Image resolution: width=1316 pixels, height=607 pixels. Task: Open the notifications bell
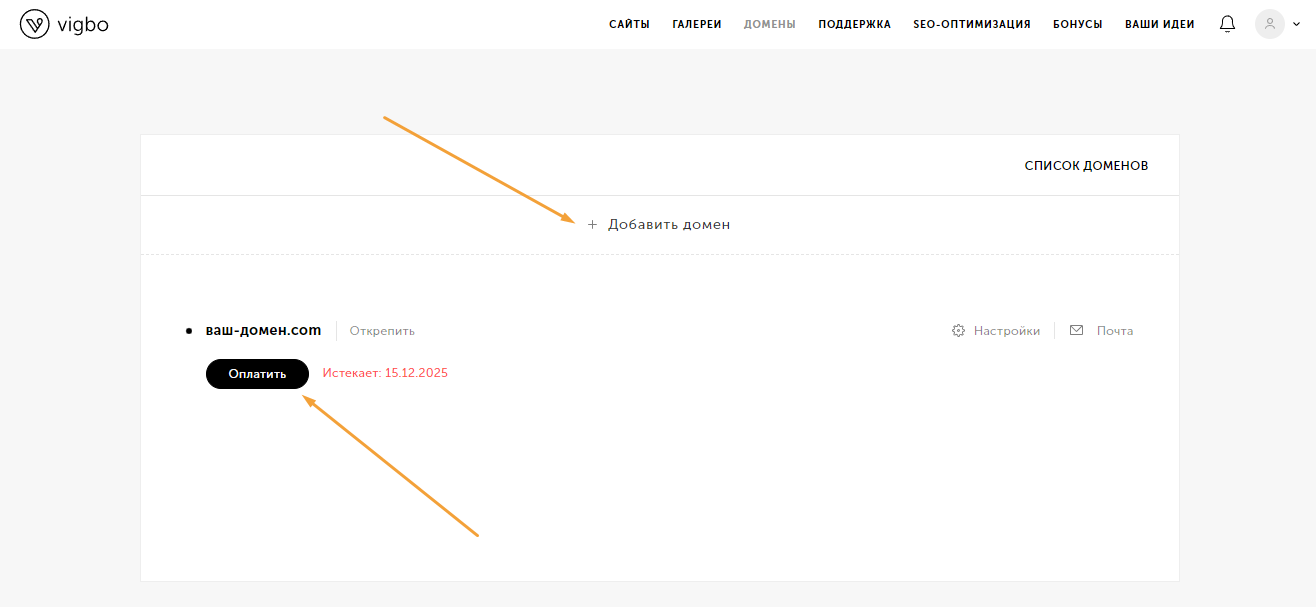[1227, 24]
